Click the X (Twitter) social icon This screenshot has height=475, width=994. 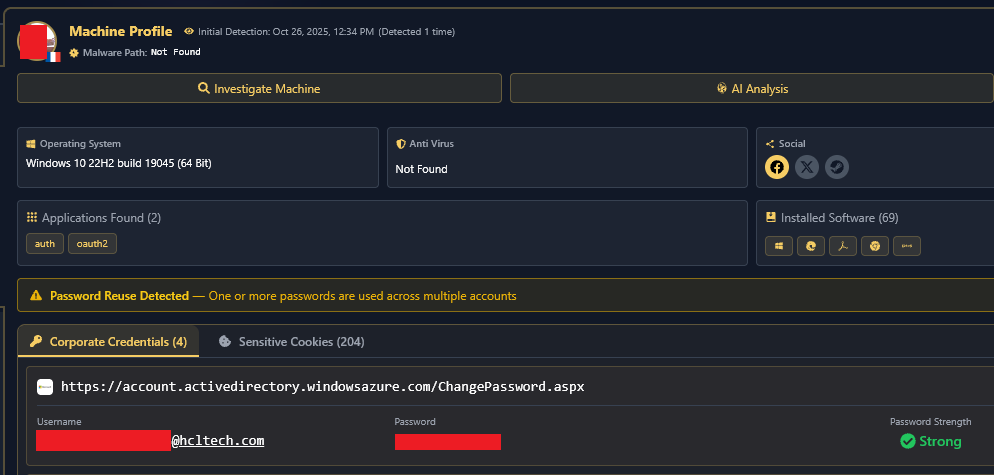pos(807,167)
